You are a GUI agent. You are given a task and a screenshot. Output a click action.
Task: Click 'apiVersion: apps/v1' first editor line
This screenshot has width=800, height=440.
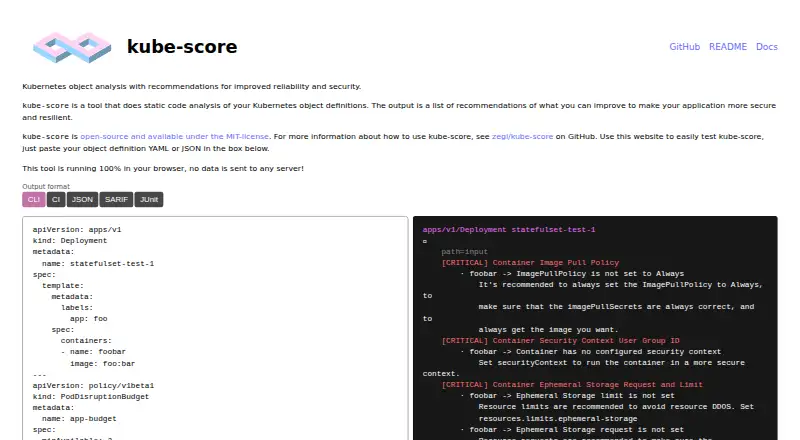(x=77, y=230)
